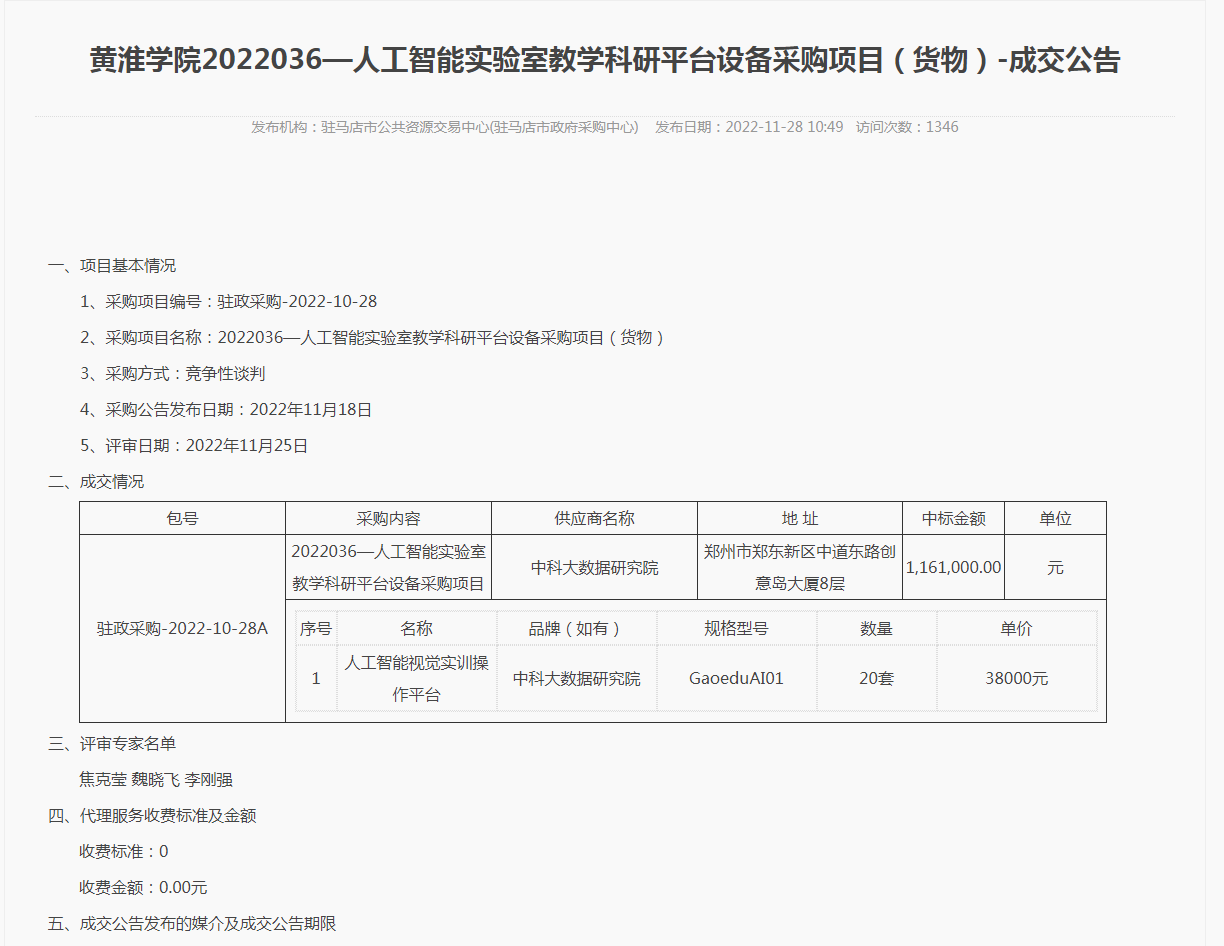The image size is (1224, 946).
Task: Click the project number 驻政采购-2022-10-28 line
Action: pyautogui.click(x=228, y=302)
